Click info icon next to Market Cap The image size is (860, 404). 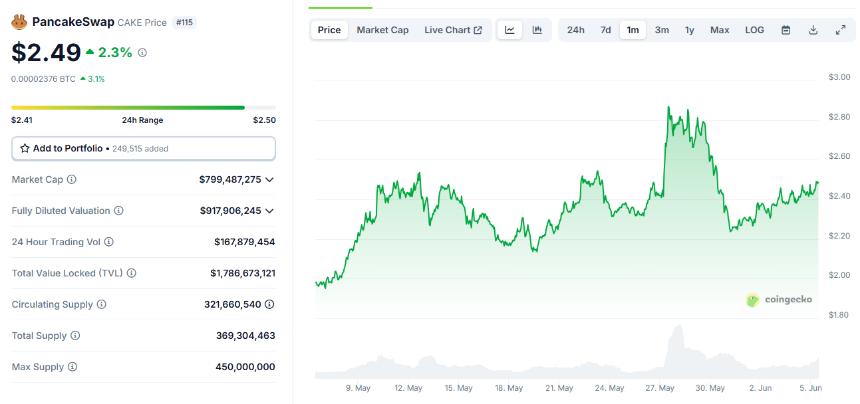click(x=71, y=179)
